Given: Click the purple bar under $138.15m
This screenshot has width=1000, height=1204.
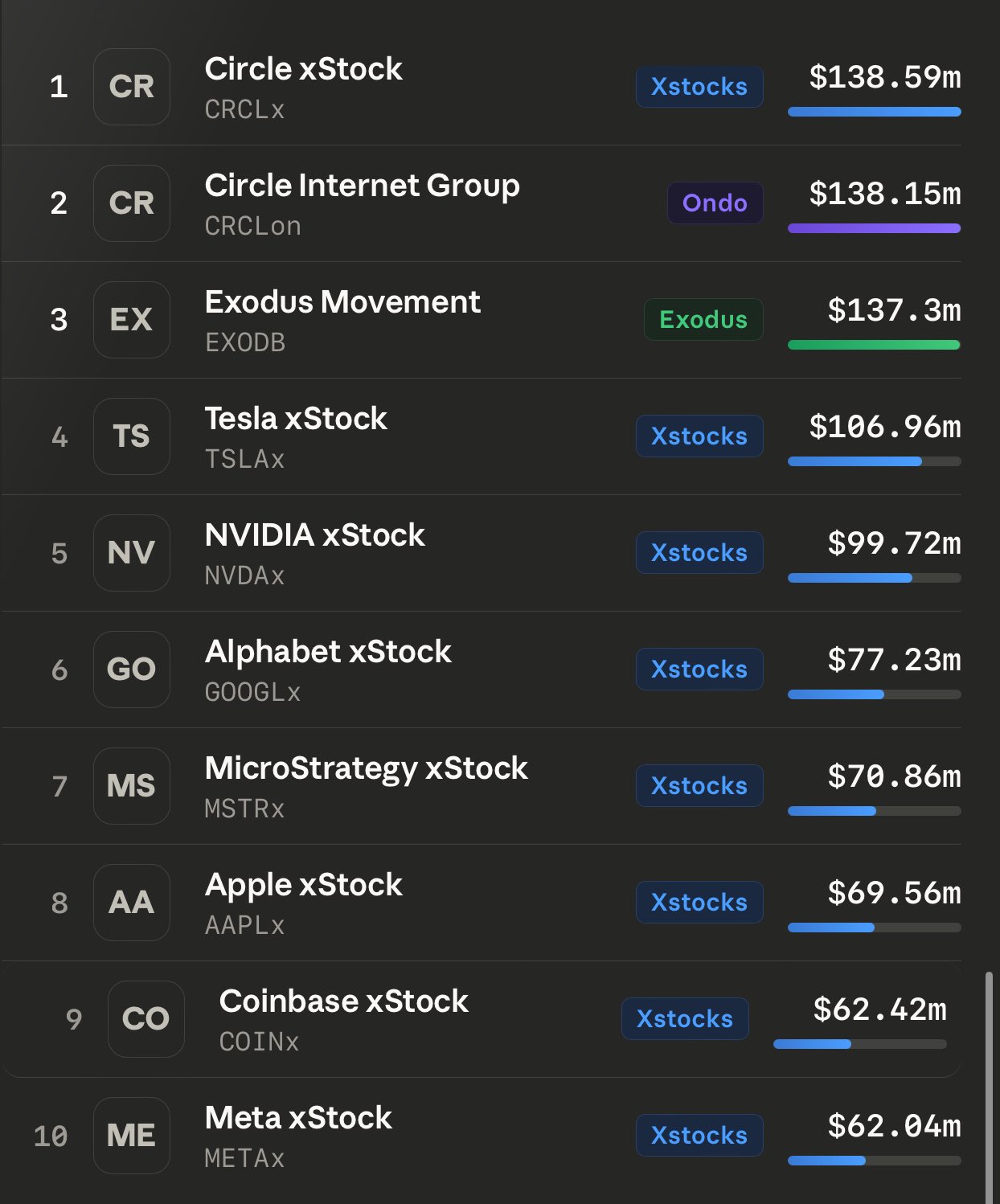Looking at the screenshot, I should click(874, 228).
